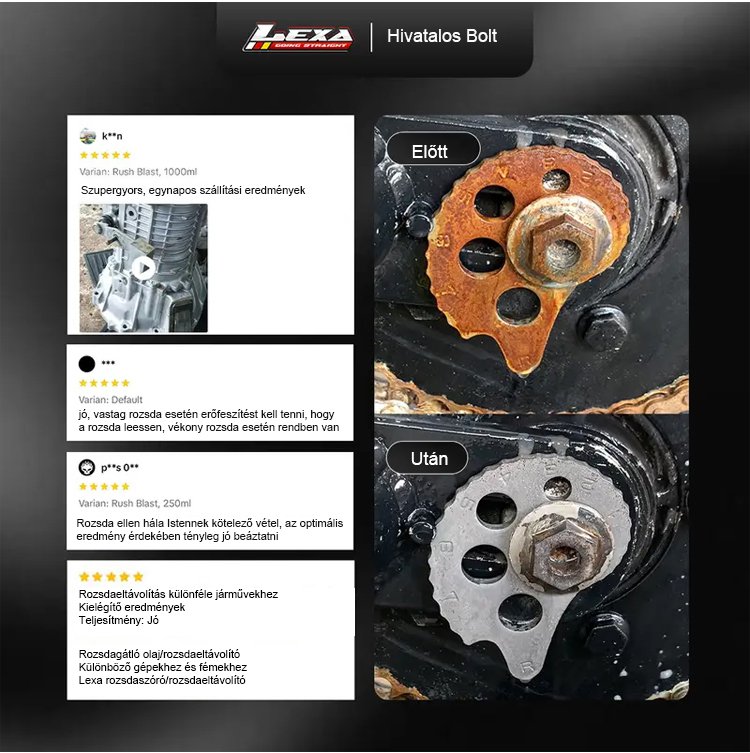Open the Hivatalos Bolt store label

pos(442,36)
